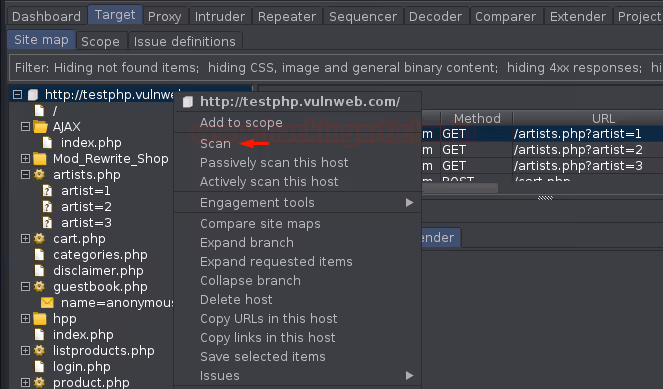Switch to the Intruder tab
The height and width of the screenshot is (389, 663).
click(x=220, y=16)
